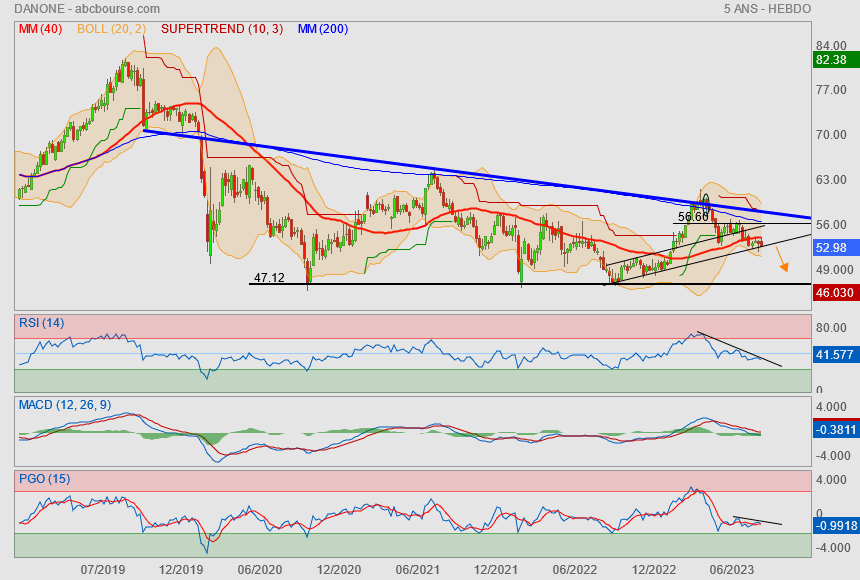Click the 12/2022 date axis label
This screenshot has width=860, height=580.
point(654,570)
